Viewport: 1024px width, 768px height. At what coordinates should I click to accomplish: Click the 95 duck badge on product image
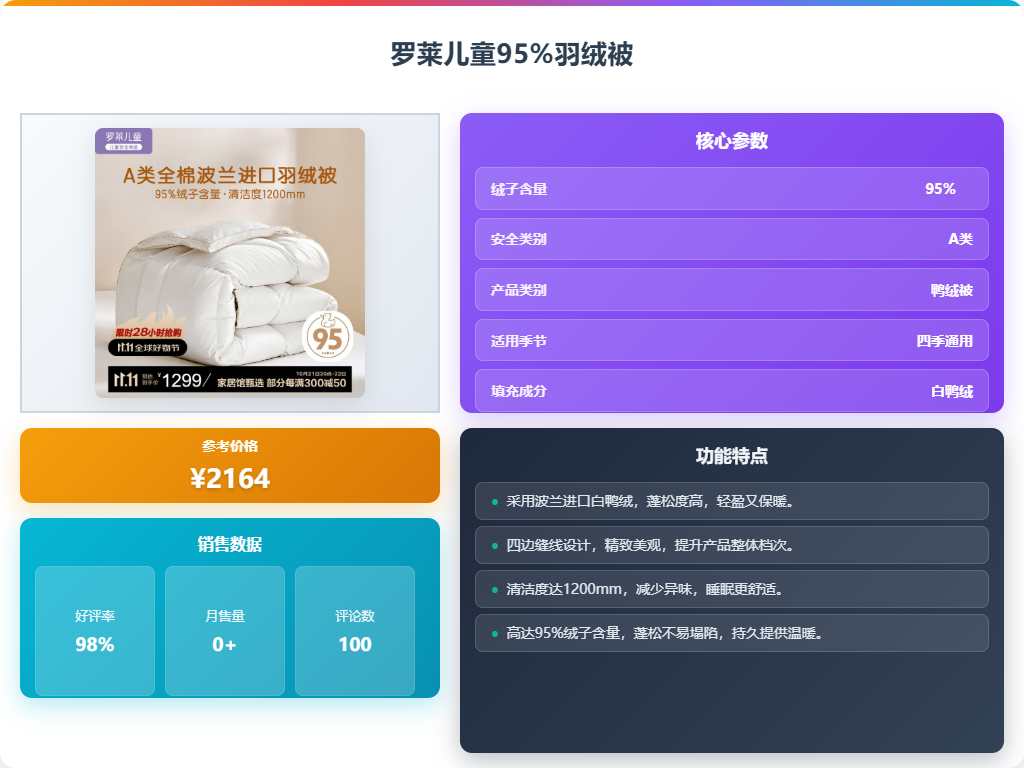(x=327, y=337)
